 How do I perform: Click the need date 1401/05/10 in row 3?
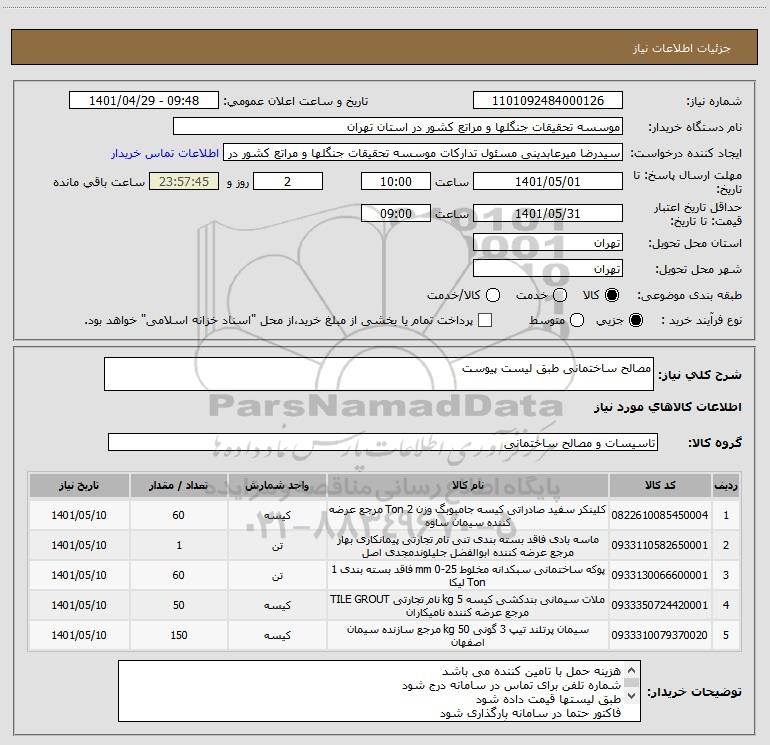(x=79, y=575)
